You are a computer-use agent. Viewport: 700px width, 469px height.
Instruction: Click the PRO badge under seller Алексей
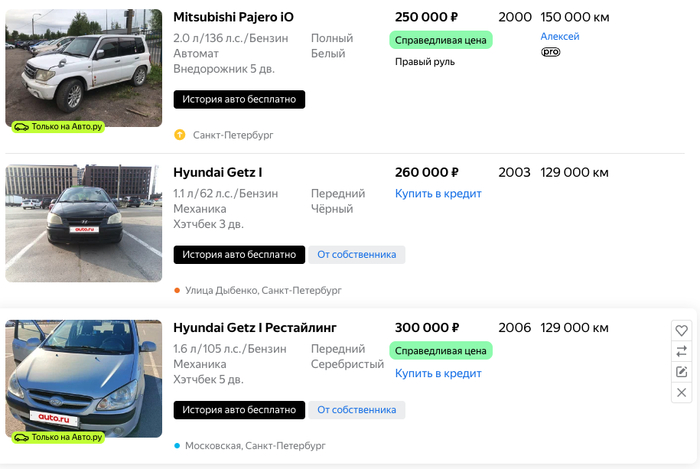(x=551, y=52)
